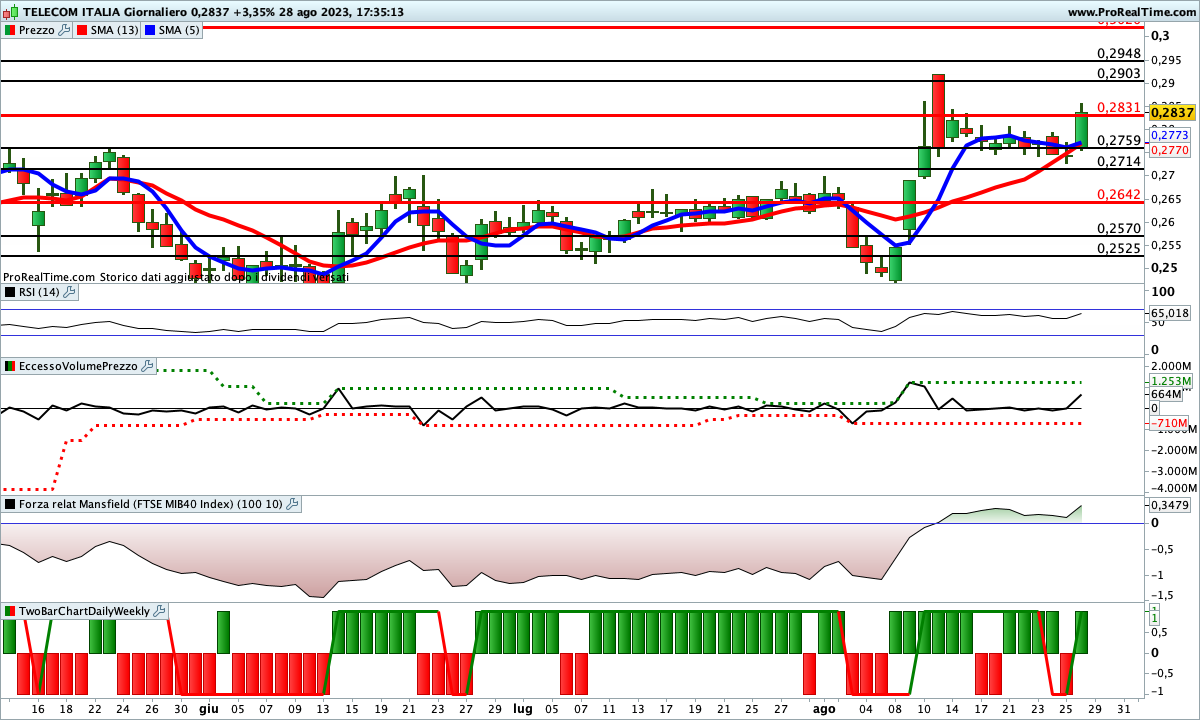Open the EccessoVolumePrezzo settings wrench
The image size is (1200, 720).
[x=148, y=367]
